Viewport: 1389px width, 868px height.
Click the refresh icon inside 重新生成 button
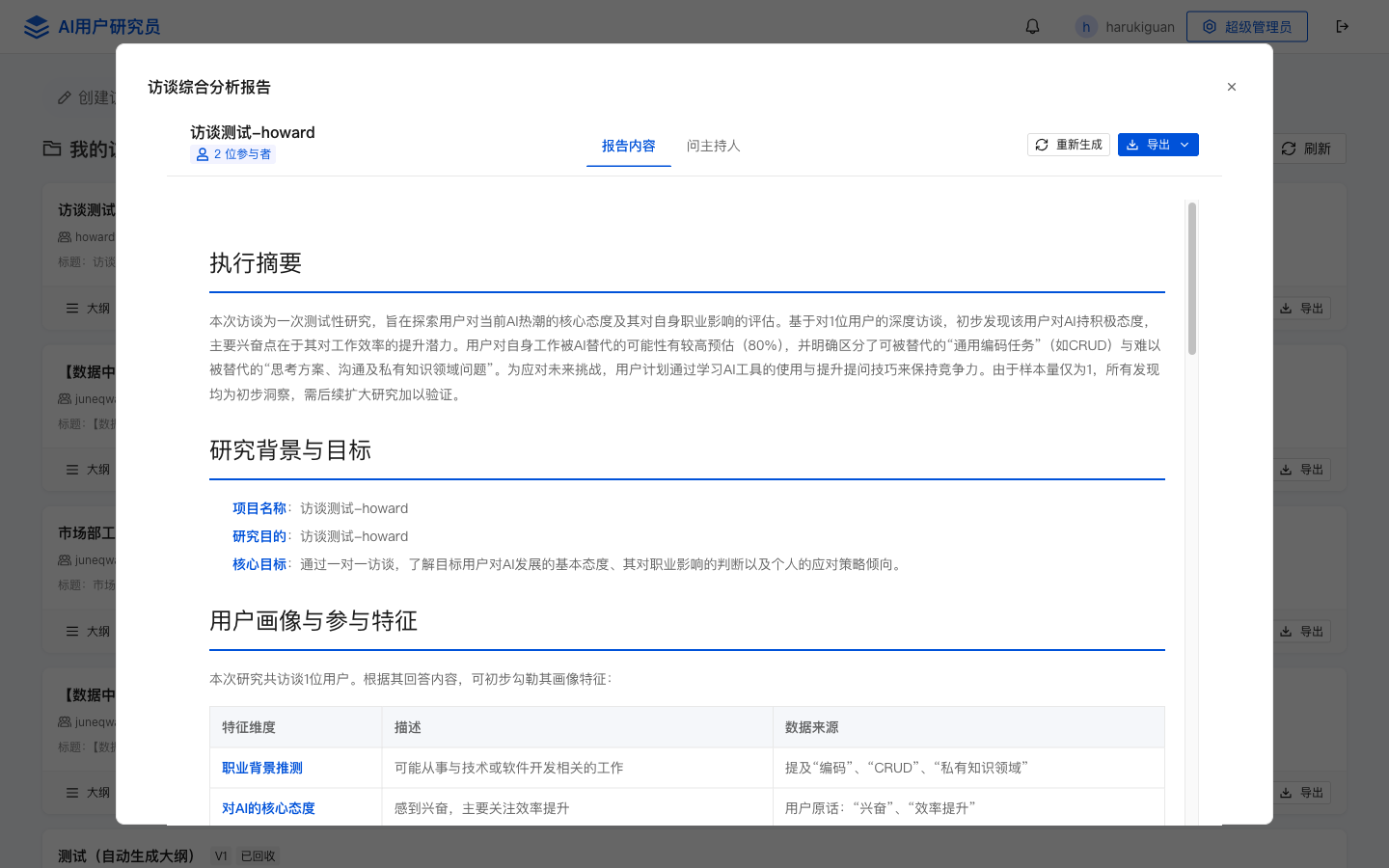(1042, 144)
